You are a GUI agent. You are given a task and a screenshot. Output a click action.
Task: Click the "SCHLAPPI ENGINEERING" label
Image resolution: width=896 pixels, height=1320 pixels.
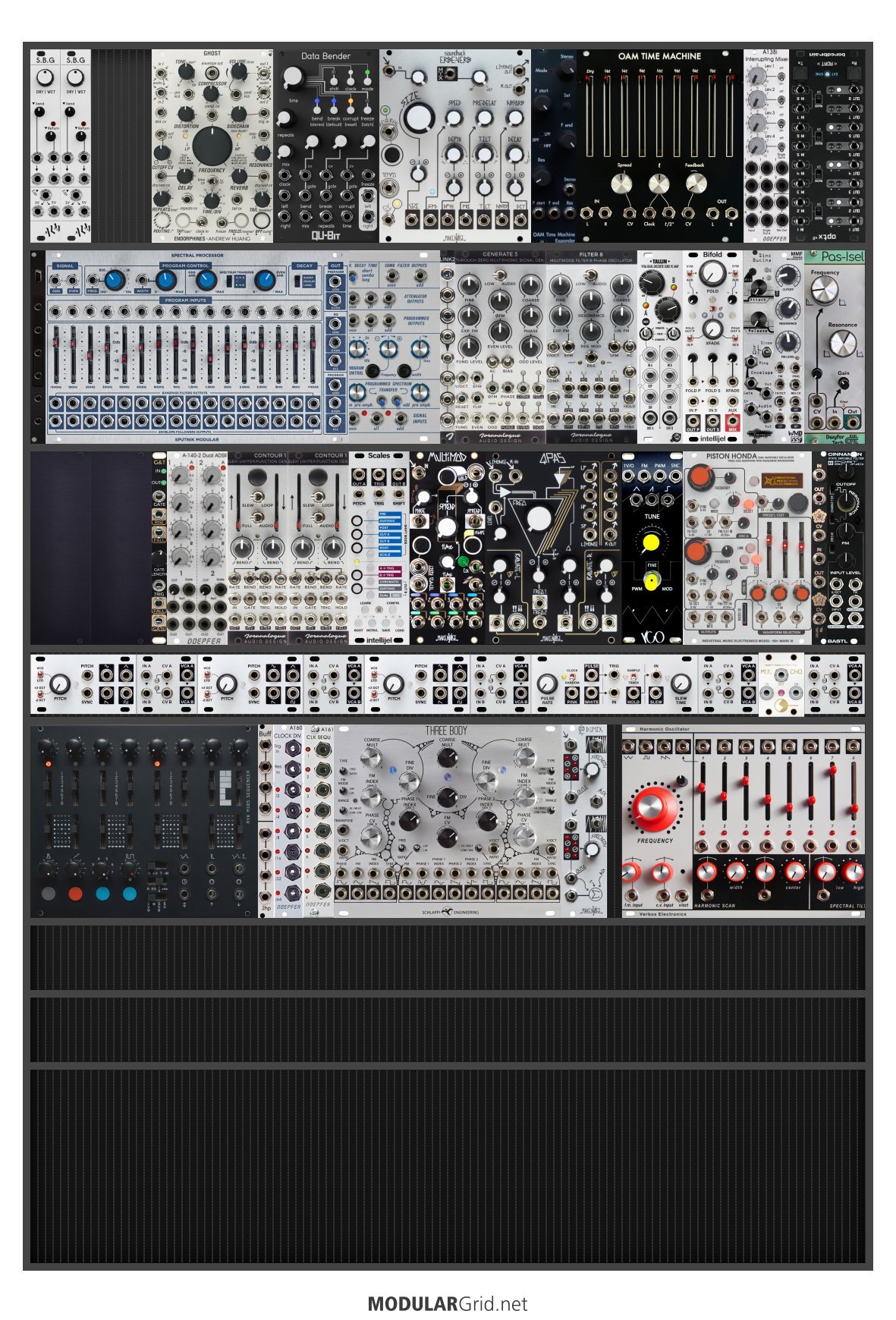coord(451,912)
